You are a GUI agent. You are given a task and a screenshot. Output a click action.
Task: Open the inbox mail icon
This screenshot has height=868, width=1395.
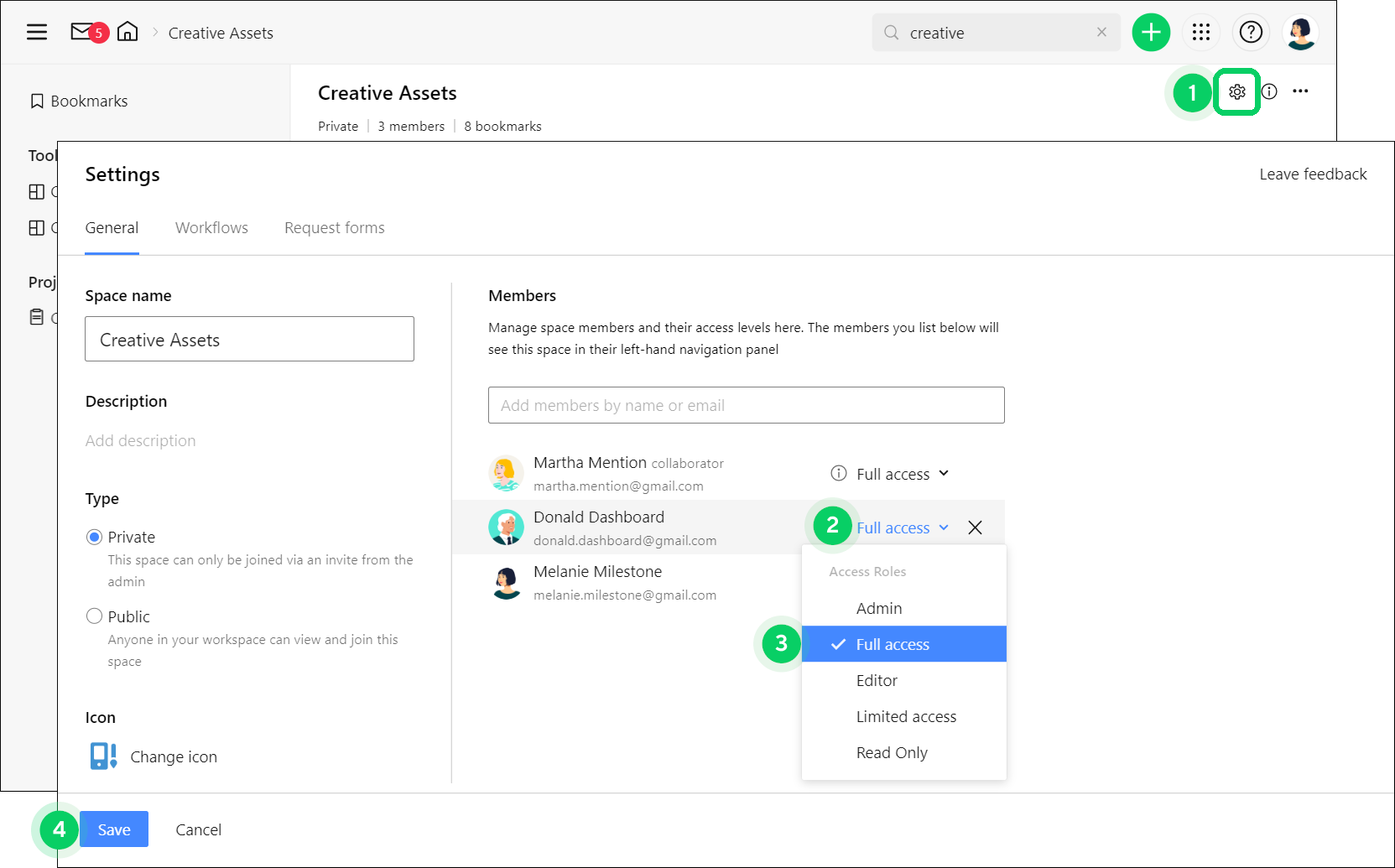(82, 32)
